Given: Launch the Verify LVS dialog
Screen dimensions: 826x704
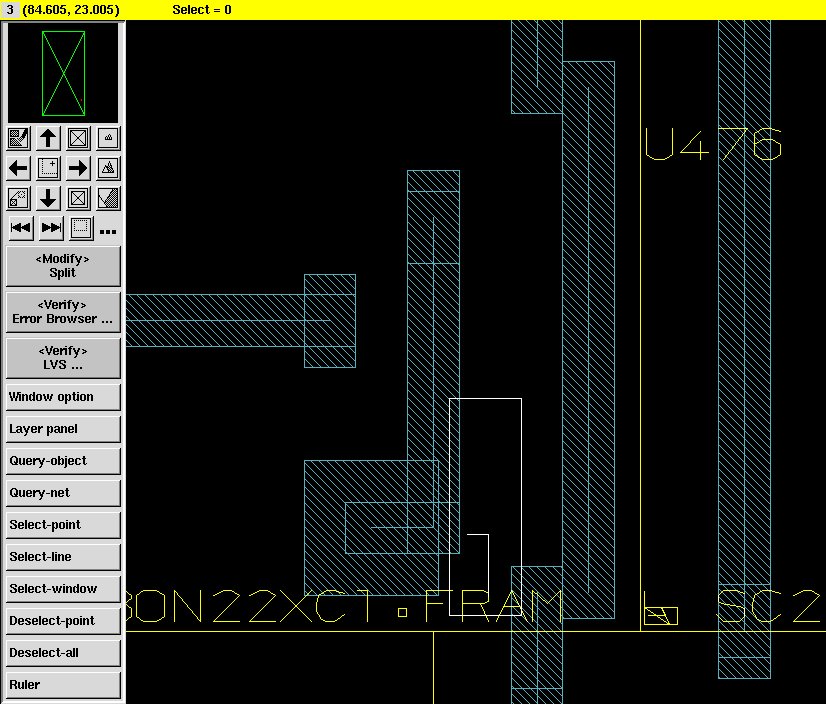Looking at the screenshot, I should click(63, 358).
